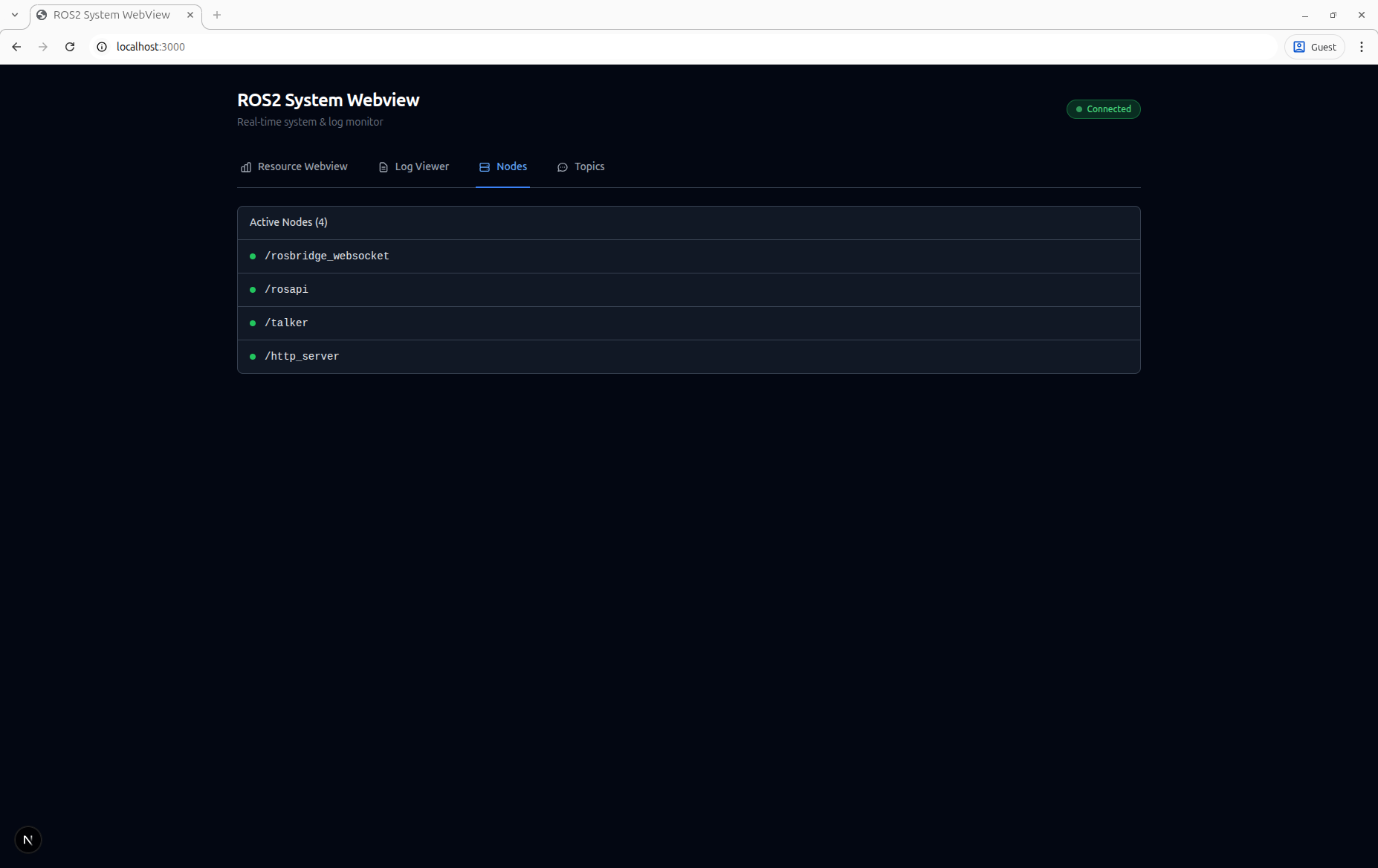This screenshot has width=1378, height=868.
Task: Click the green dot inside the Connected badge
Action: tap(1080, 108)
